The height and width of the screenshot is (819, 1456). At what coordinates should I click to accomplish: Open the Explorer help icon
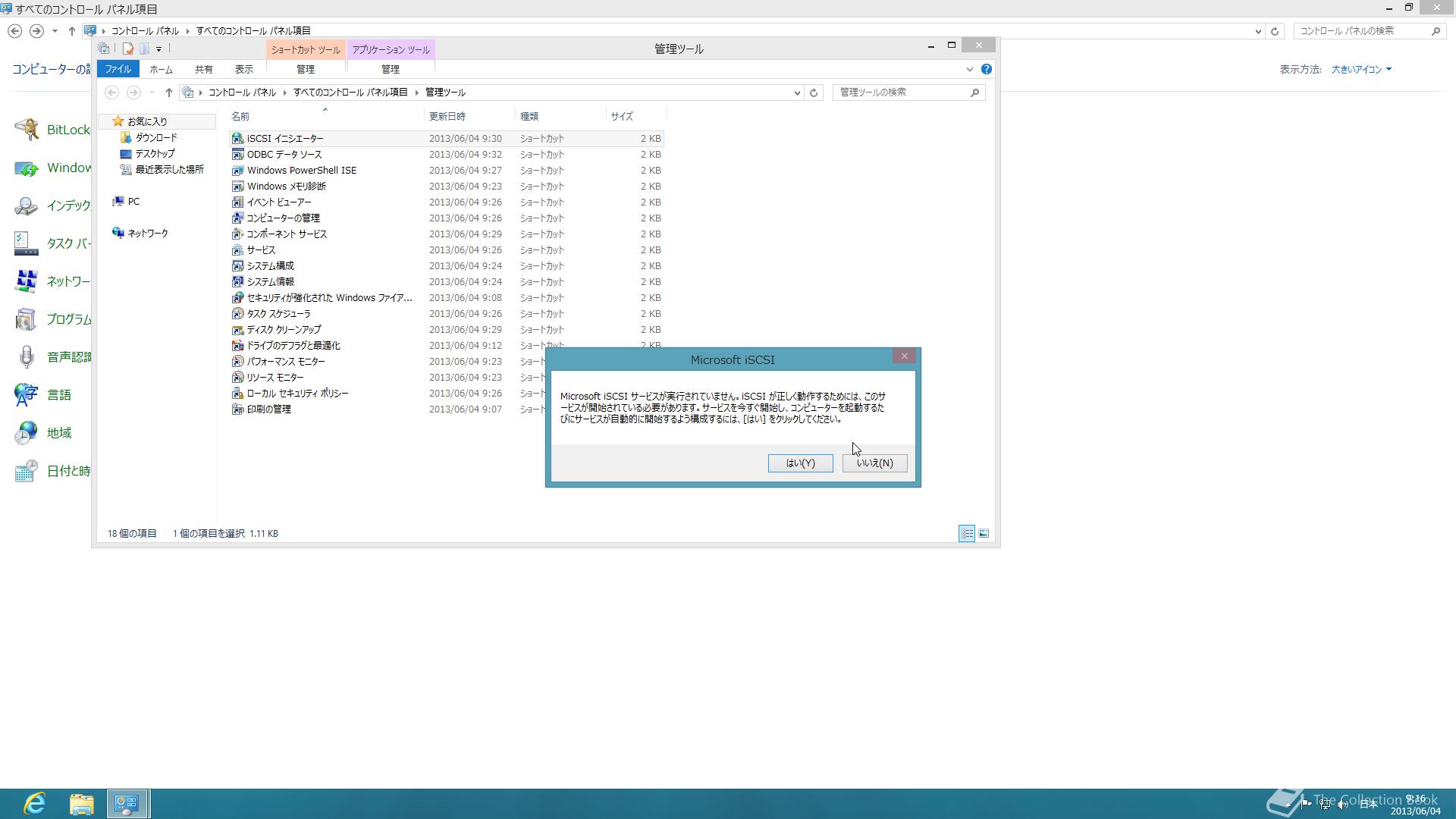coord(986,69)
